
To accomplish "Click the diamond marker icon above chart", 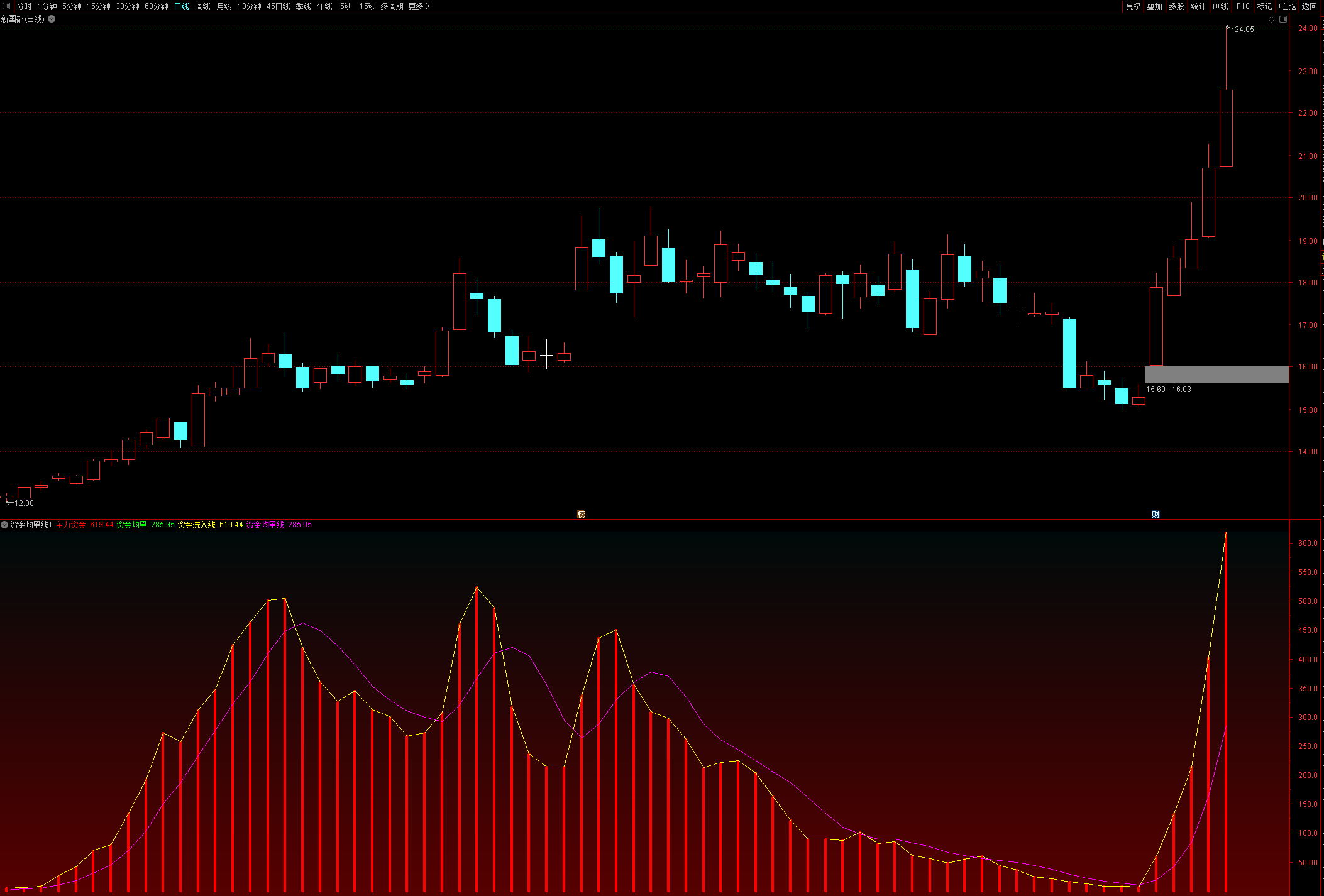I will 1271,19.
